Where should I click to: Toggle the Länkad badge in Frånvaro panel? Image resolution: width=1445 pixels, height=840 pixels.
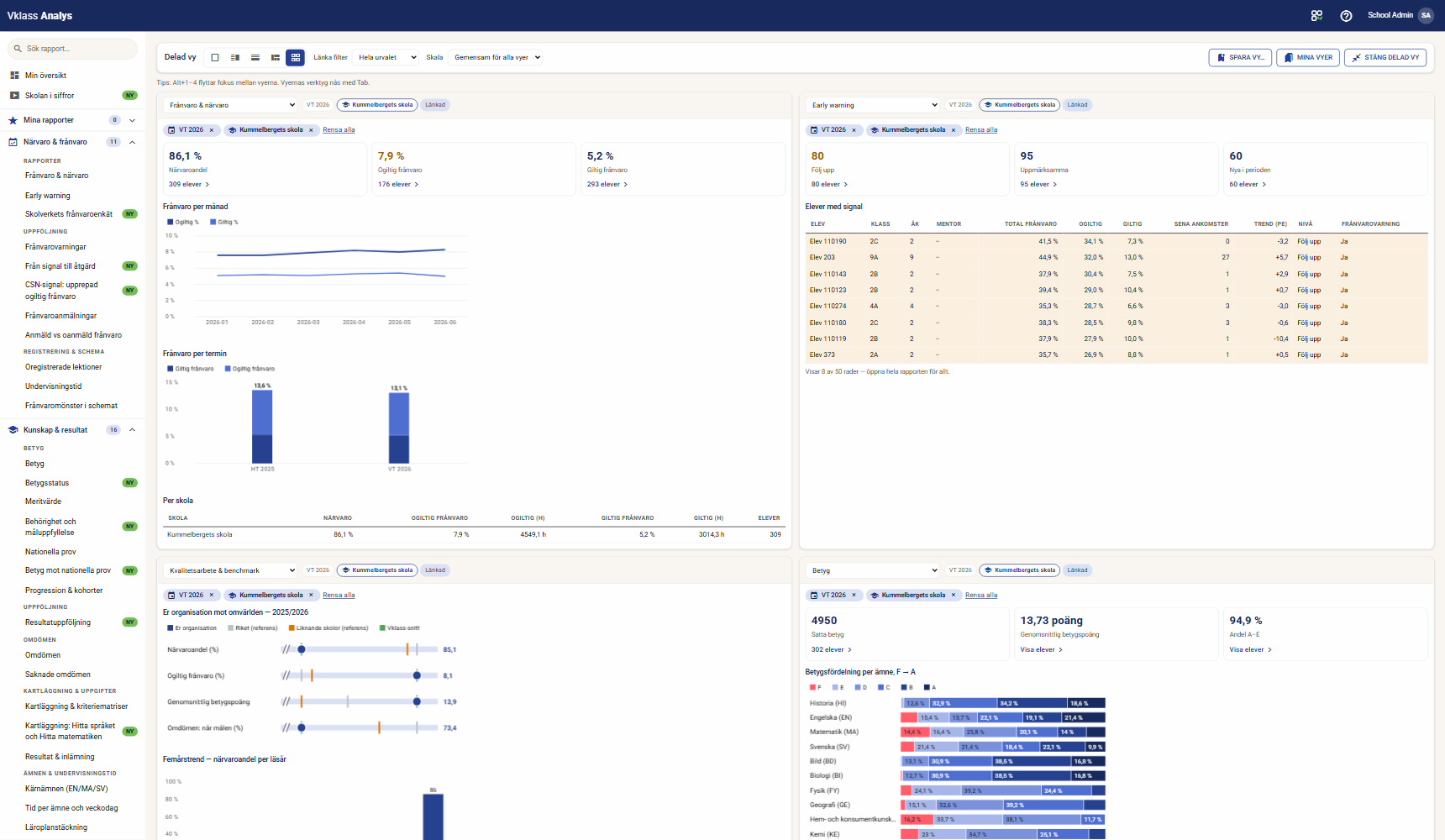pos(435,105)
